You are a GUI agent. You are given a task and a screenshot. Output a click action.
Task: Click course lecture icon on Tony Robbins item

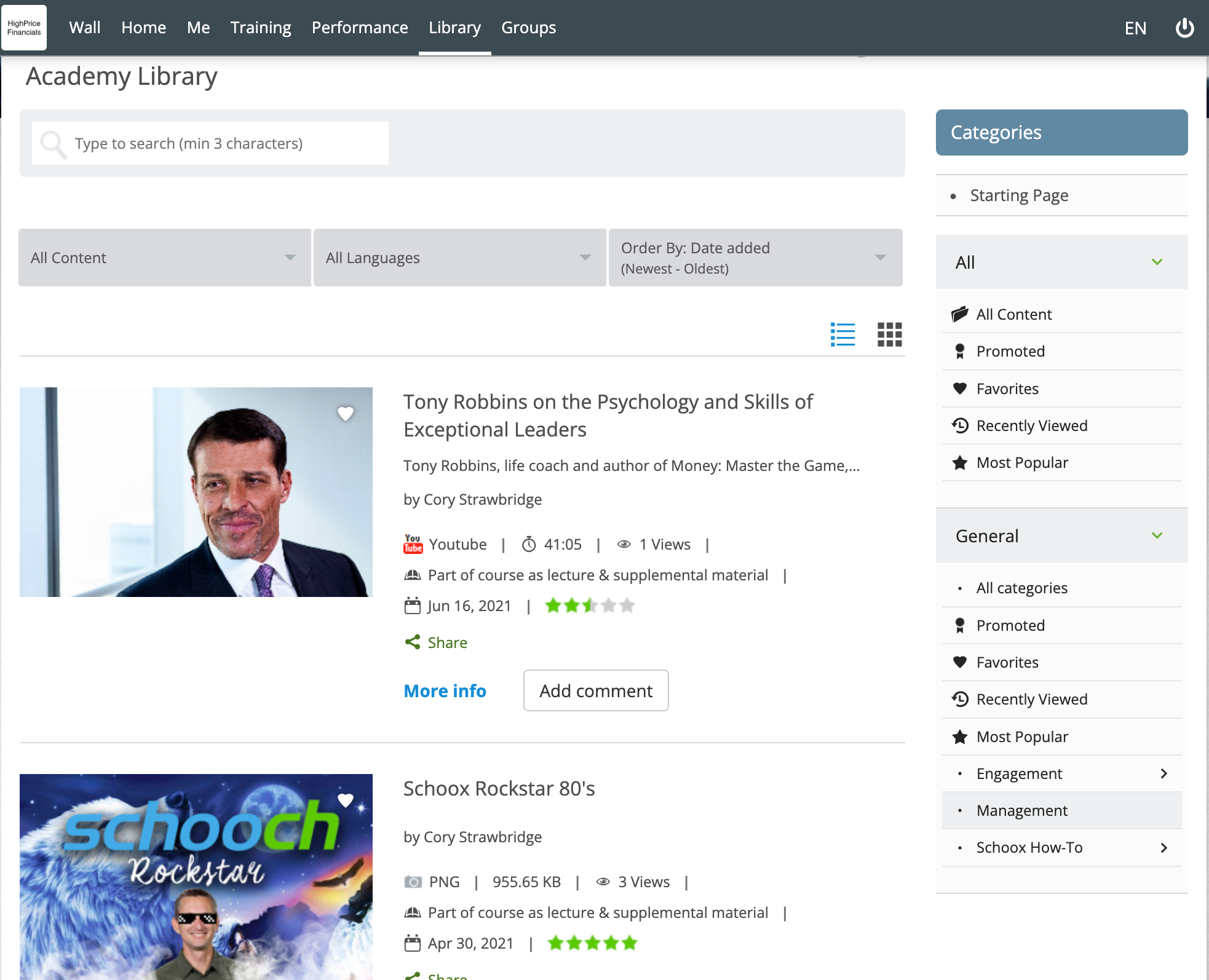tap(412, 575)
